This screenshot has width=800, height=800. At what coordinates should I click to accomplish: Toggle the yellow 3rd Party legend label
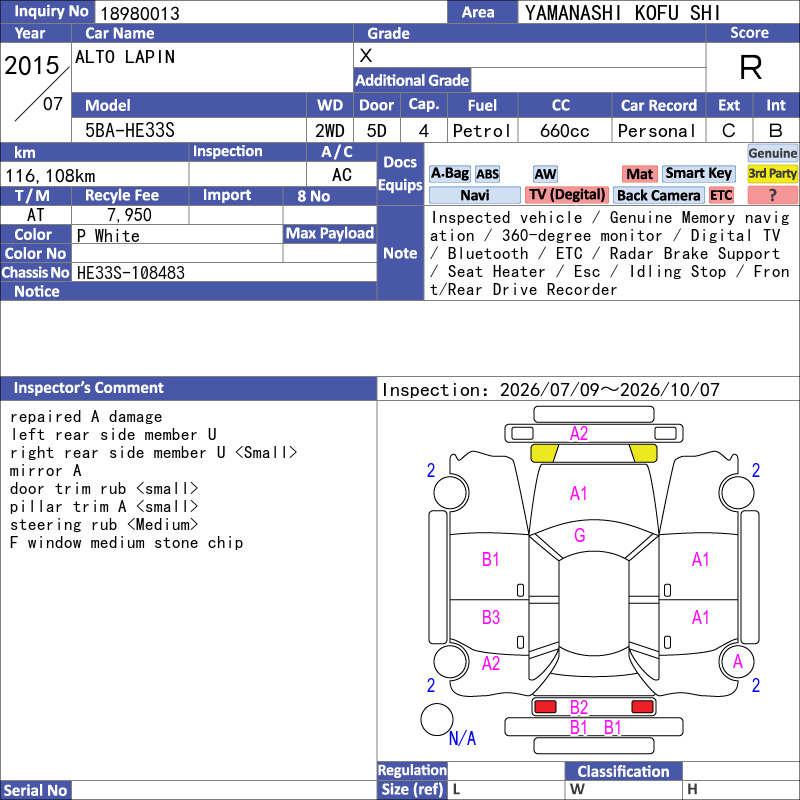click(772, 174)
